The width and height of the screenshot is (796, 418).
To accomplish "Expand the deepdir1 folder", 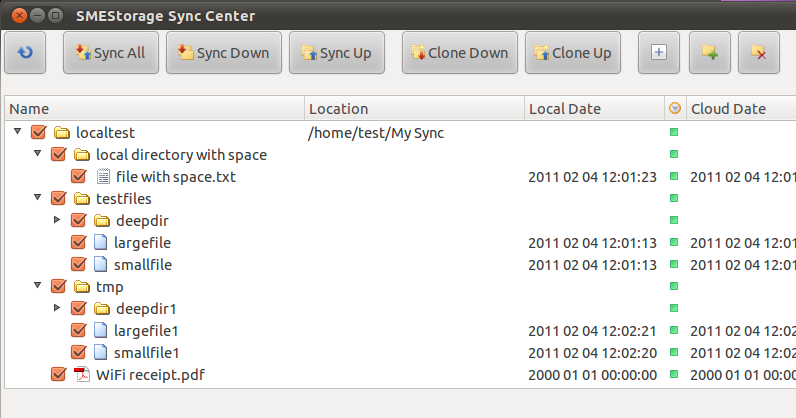I will pyautogui.click(x=58, y=308).
